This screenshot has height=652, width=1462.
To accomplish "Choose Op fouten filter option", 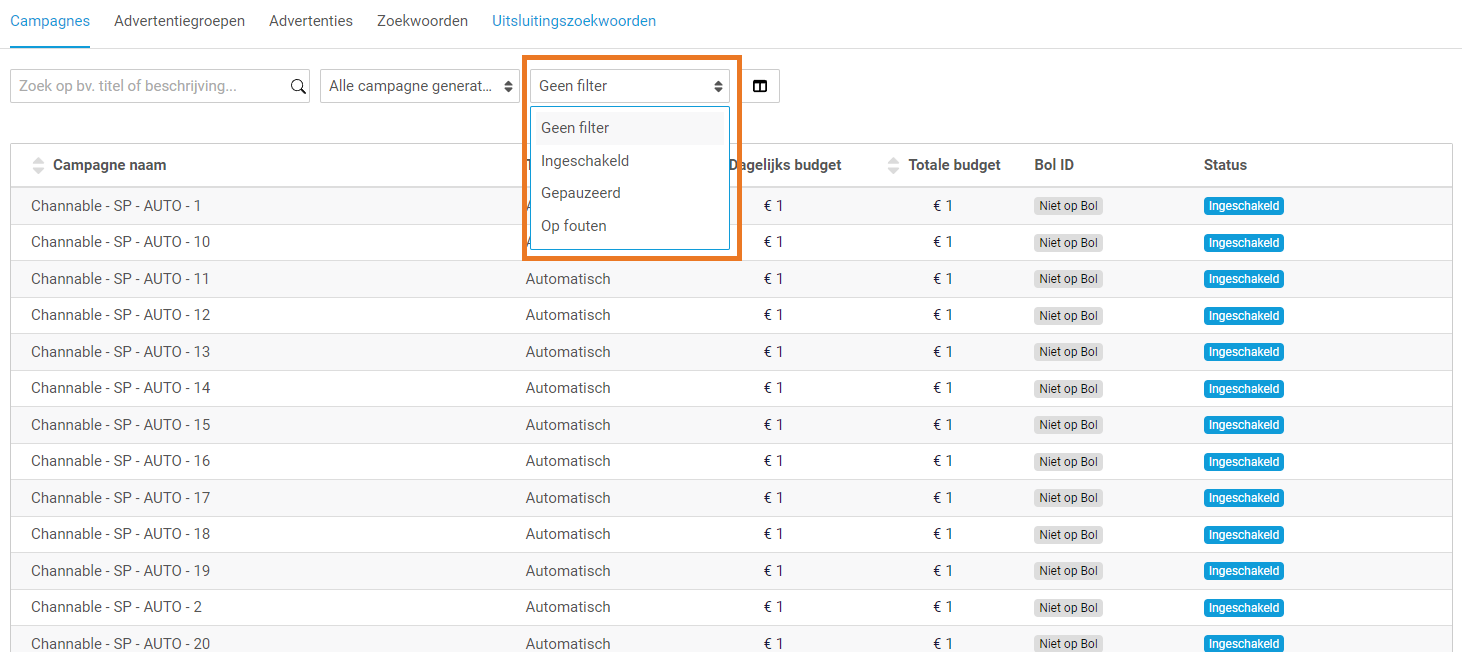I will 630,226.
